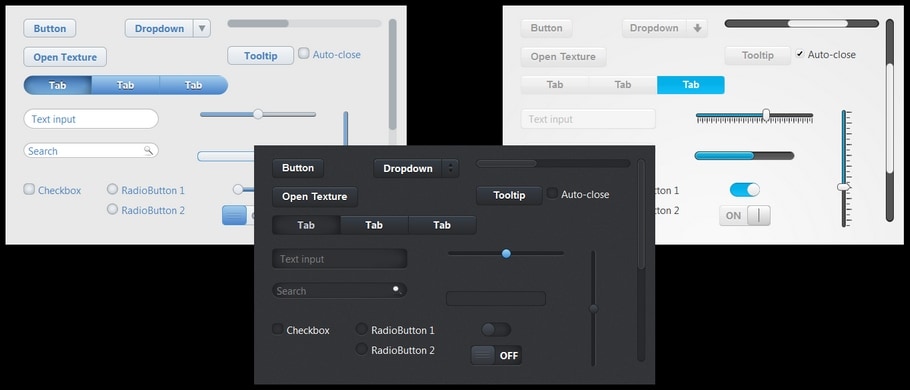The height and width of the screenshot is (390, 910).
Task: Tick the Checkbox in blue theme panel
Action: tap(29, 189)
